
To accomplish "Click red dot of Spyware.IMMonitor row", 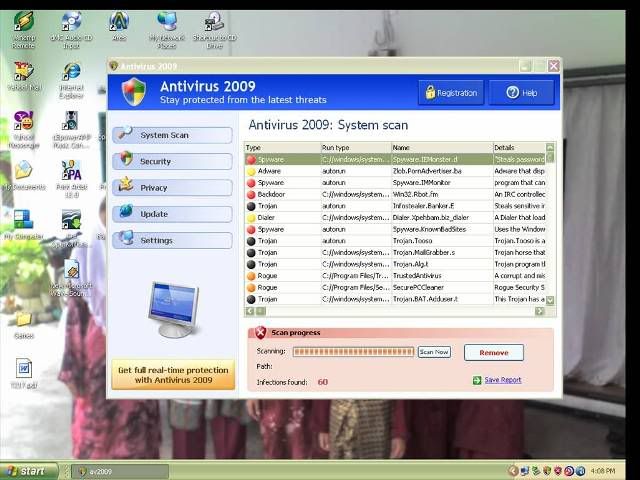I will pos(251,183).
